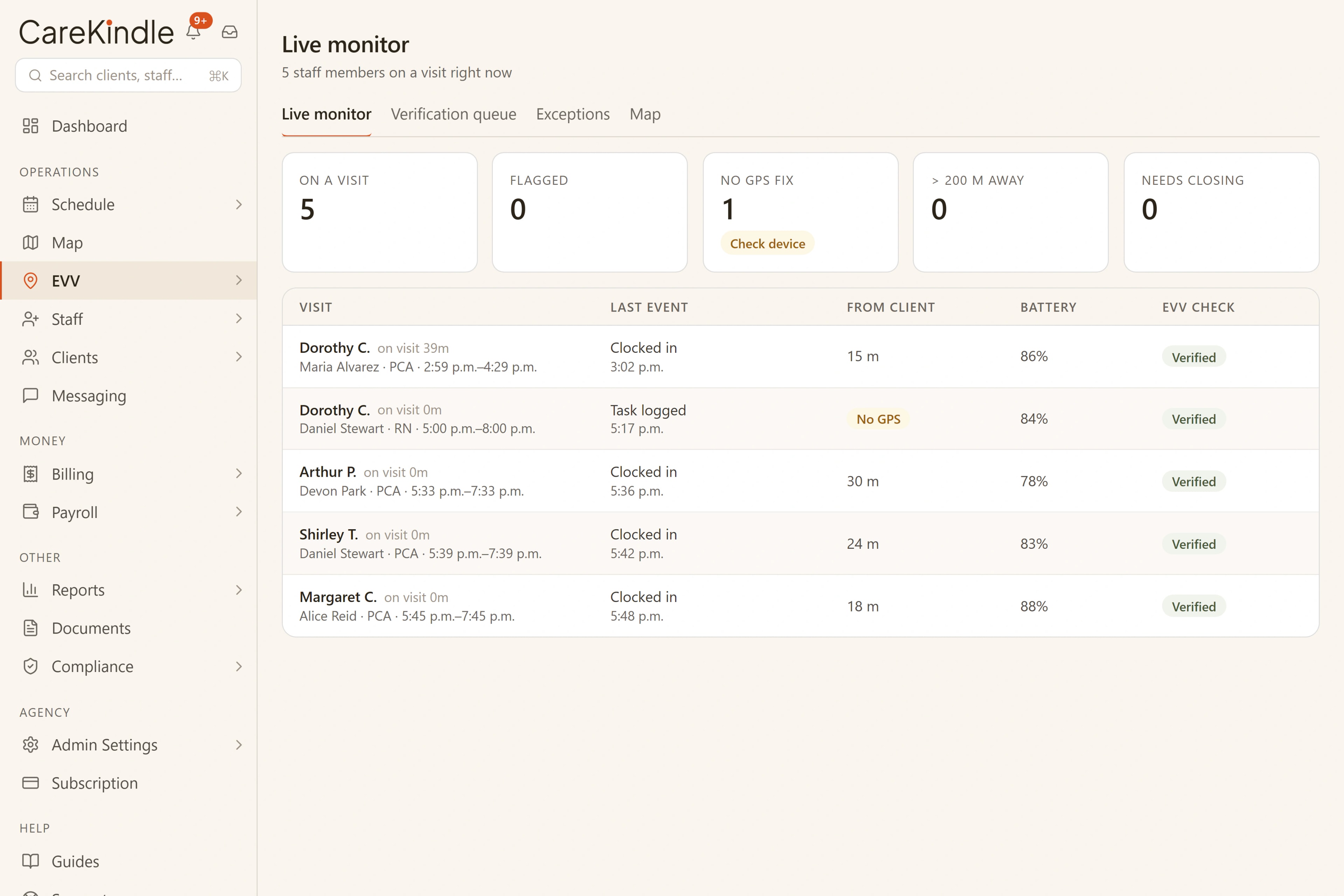Image resolution: width=1344 pixels, height=896 pixels.
Task: Click the Needs Closing stat card
Action: click(1221, 212)
